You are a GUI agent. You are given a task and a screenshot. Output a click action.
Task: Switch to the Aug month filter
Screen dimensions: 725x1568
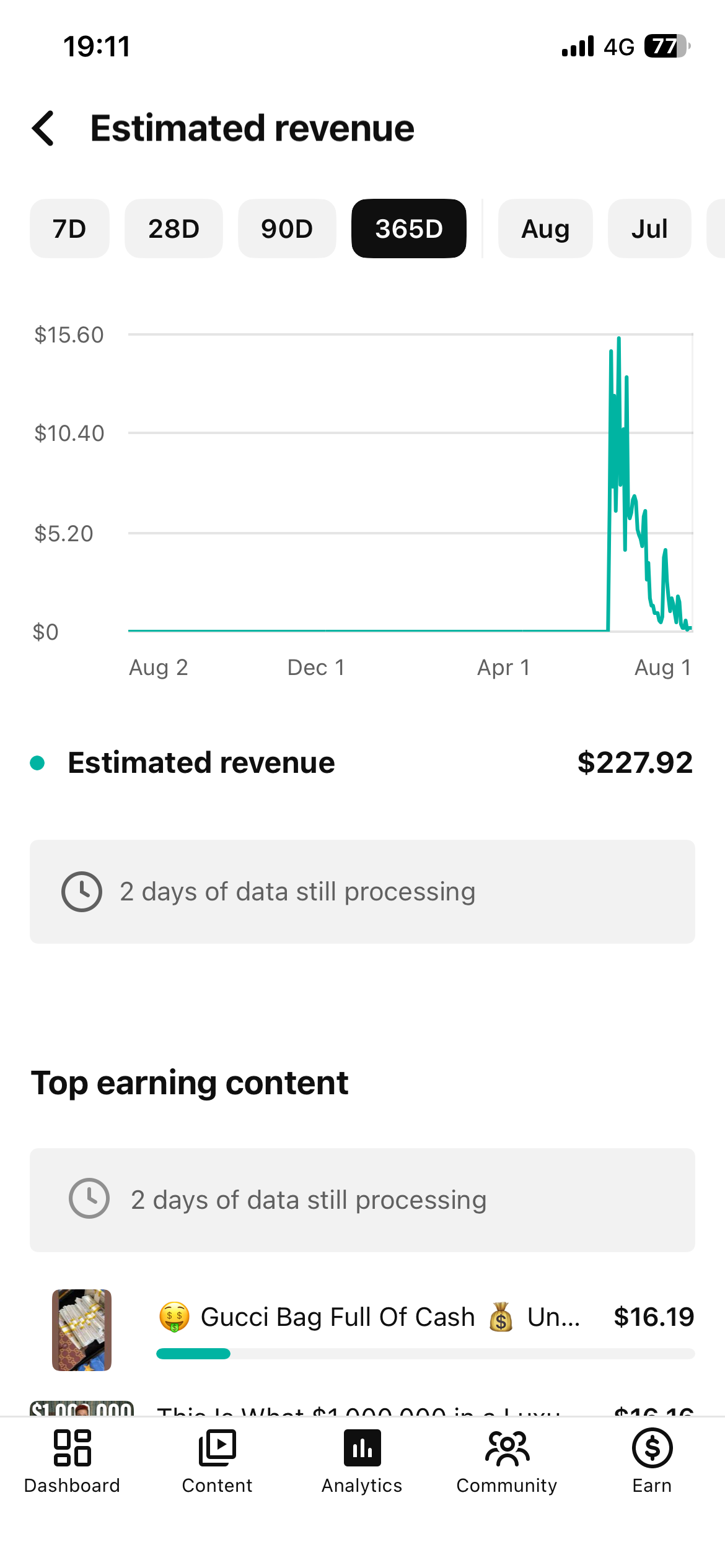545,229
